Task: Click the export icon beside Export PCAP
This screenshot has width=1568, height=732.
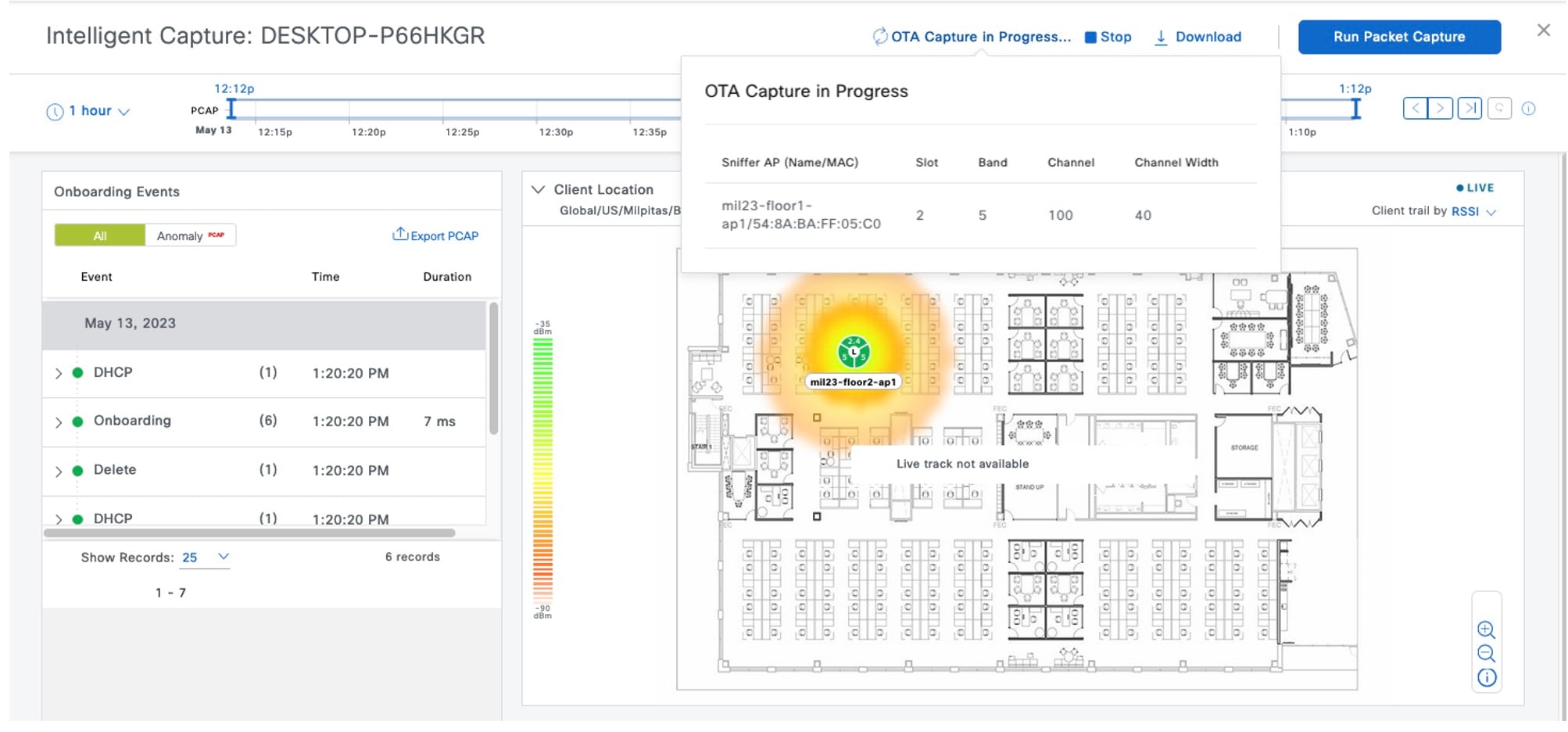Action: [400, 234]
